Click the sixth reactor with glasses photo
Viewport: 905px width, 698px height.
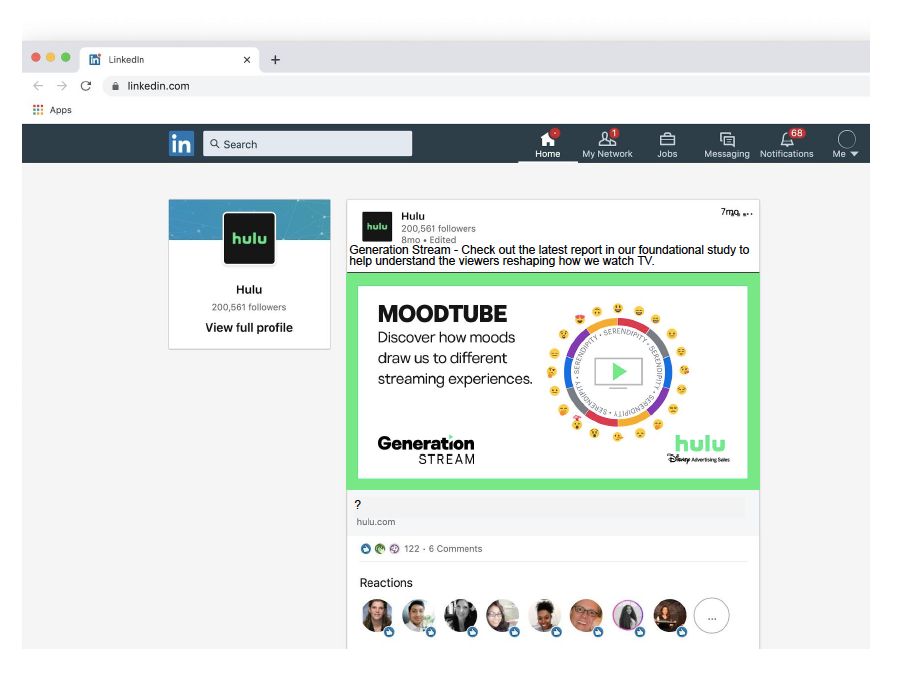(586, 615)
